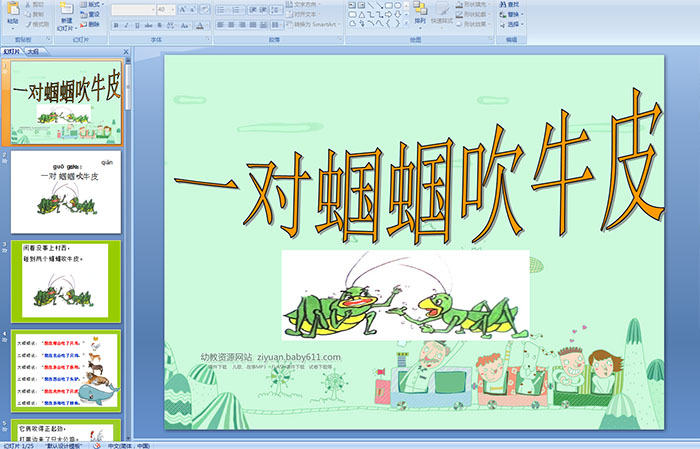Switch to the Outline pane tab
The image size is (700, 449).
coord(33,52)
